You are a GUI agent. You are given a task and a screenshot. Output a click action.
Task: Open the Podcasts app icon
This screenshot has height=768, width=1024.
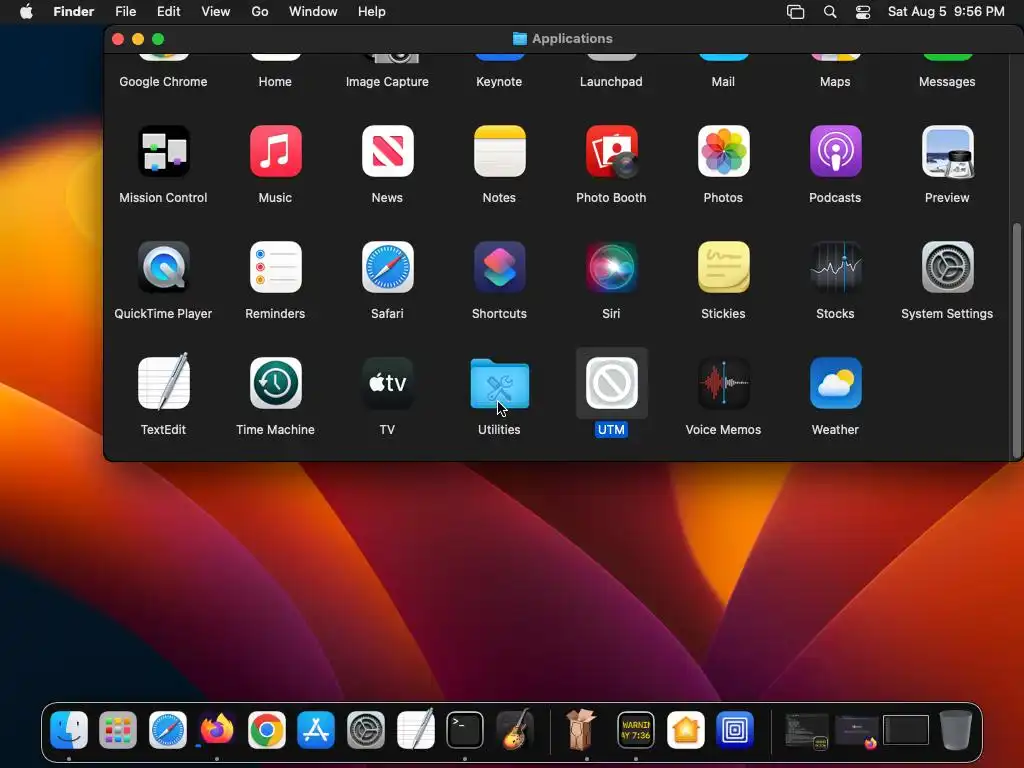pyautogui.click(x=835, y=152)
